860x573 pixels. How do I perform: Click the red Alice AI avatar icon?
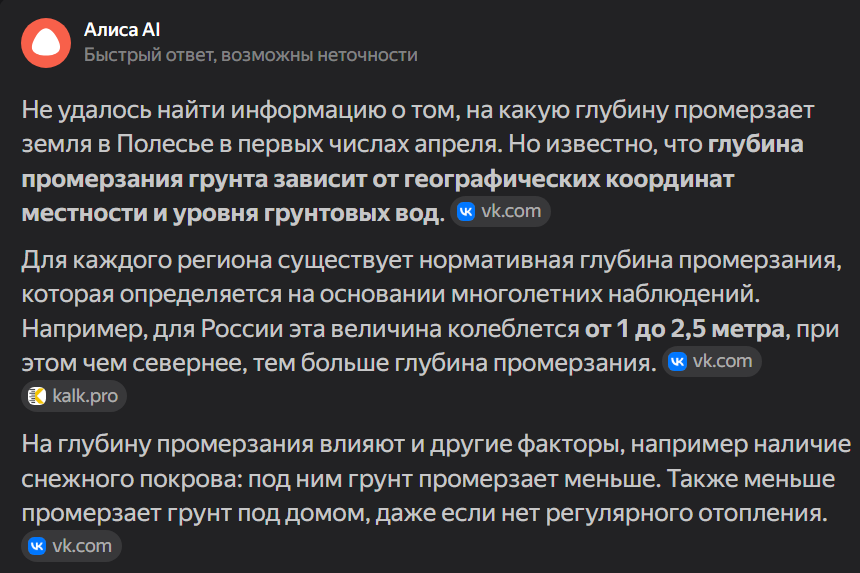click(46, 42)
